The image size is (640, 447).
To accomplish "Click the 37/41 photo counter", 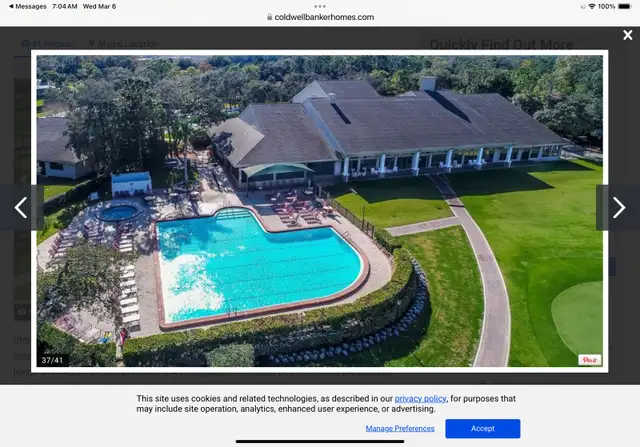I will (x=52, y=360).
